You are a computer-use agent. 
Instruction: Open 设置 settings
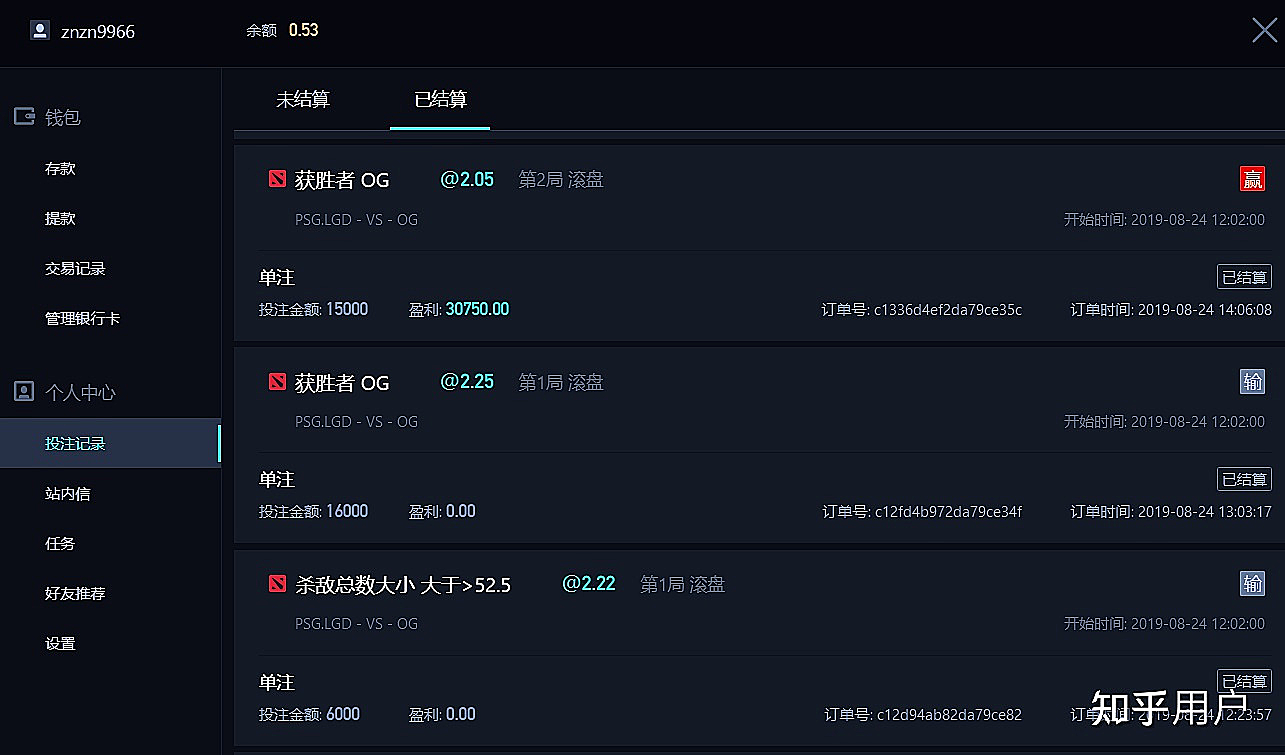pos(60,644)
